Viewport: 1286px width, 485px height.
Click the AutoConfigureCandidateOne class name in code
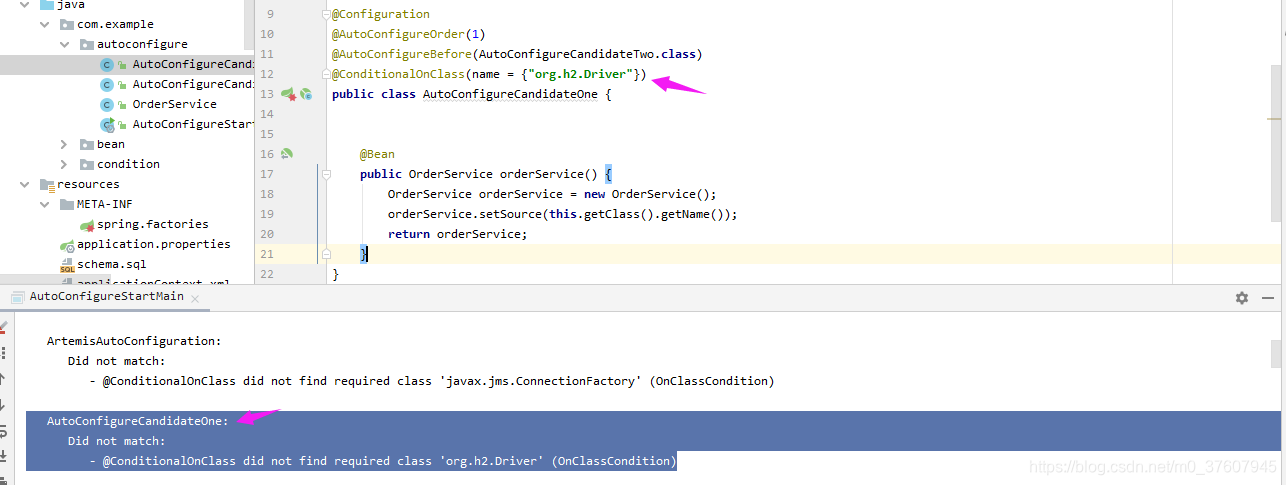click(510, 94)
